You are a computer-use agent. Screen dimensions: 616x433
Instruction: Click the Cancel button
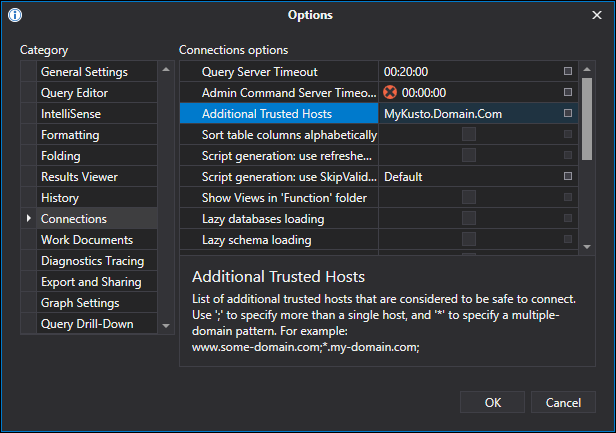563,402
